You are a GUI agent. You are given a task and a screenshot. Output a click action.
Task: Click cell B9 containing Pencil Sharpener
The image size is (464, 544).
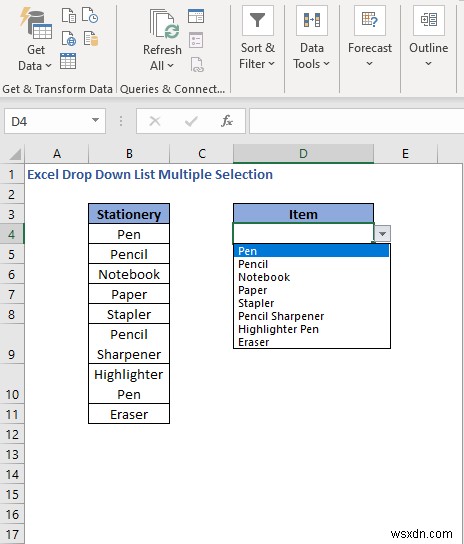[x=129, y=344]
